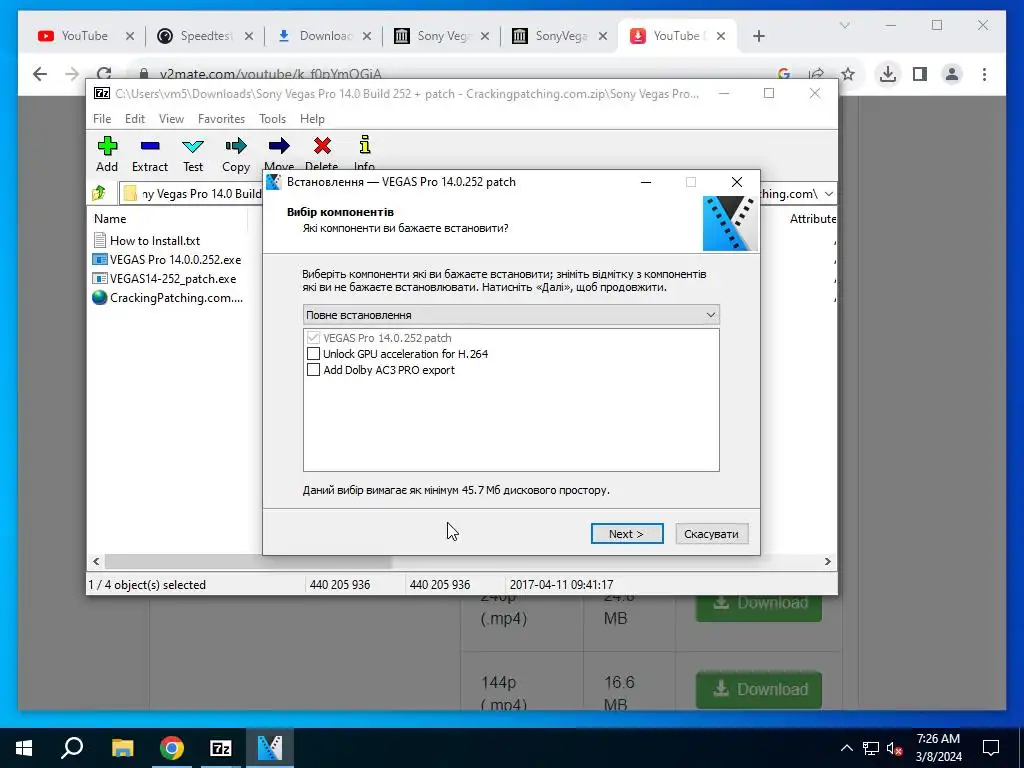This screenshot has height=768, width=1024.
Task: Open Help menu in 7-Zip
Action: [x=312, y=118]
